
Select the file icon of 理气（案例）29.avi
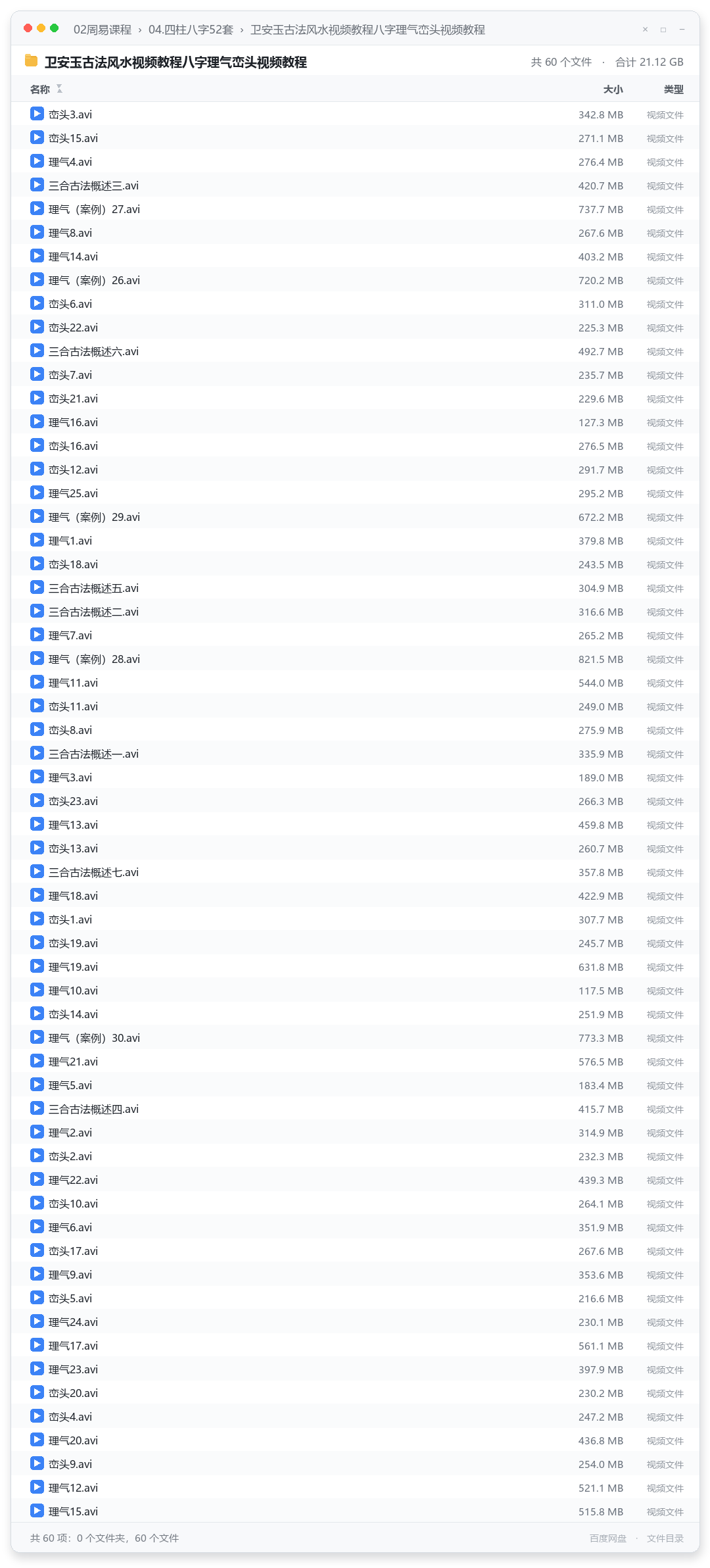tap(37, 516)
